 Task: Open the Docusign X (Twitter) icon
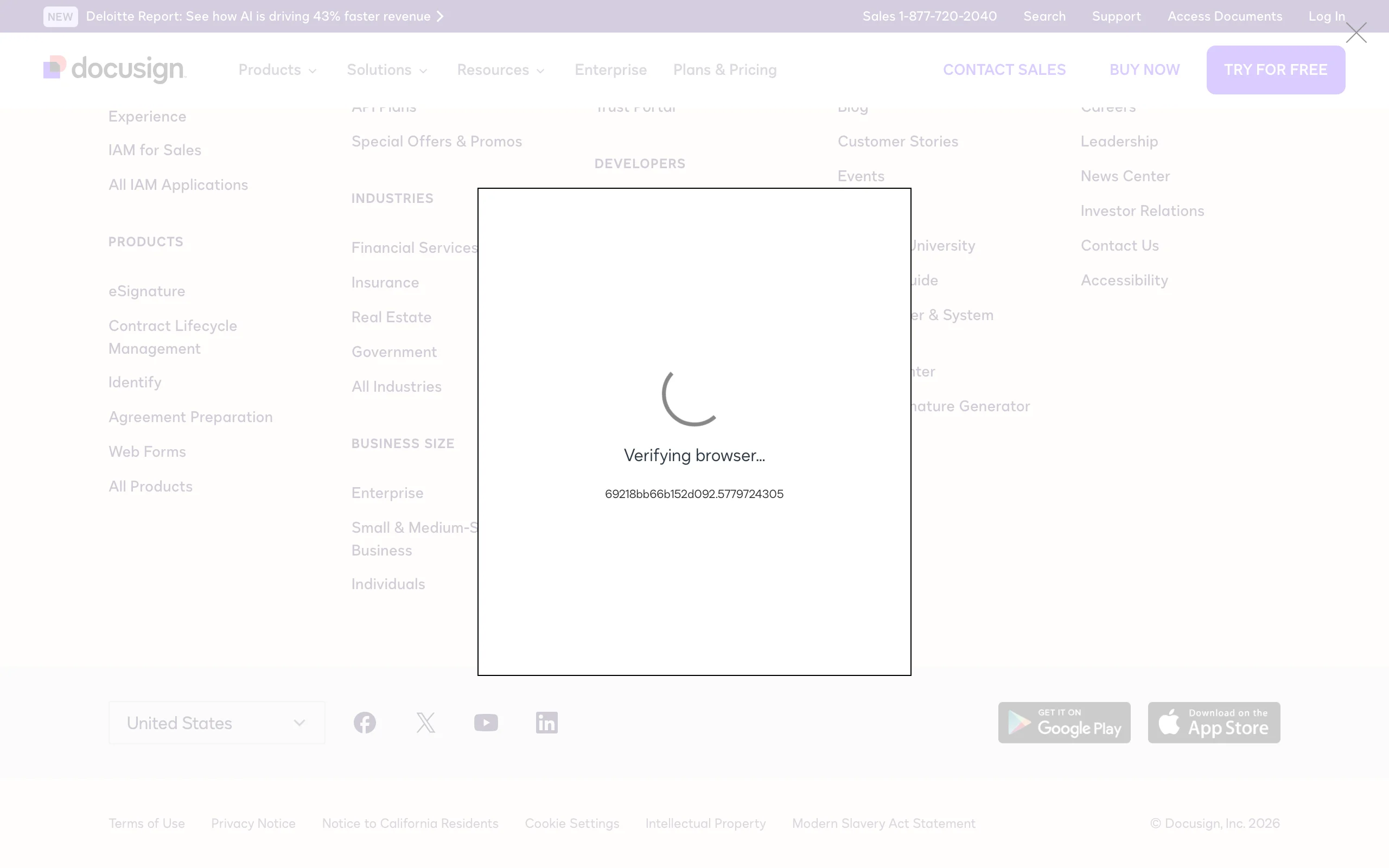pos(425,722)
